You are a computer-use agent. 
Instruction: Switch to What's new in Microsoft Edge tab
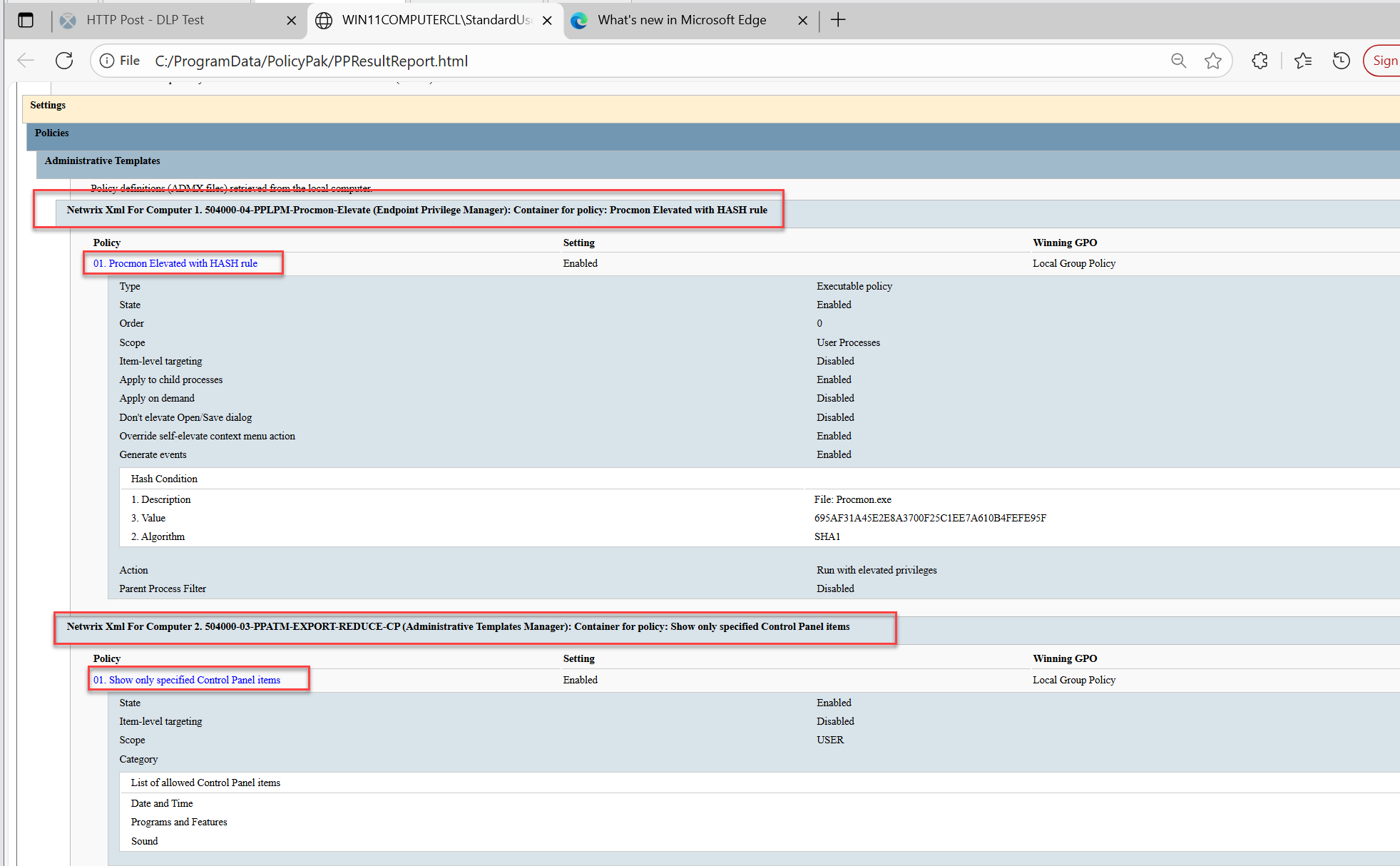pyautogui.click(x=681, y=20)
